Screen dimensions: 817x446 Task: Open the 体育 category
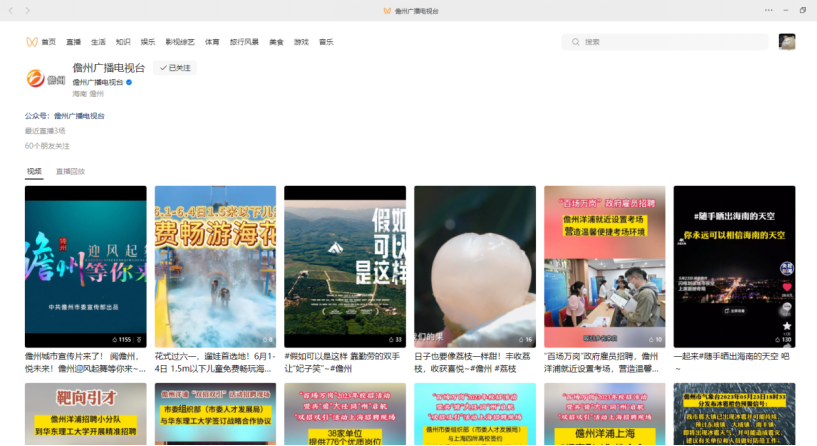point(212,42)
